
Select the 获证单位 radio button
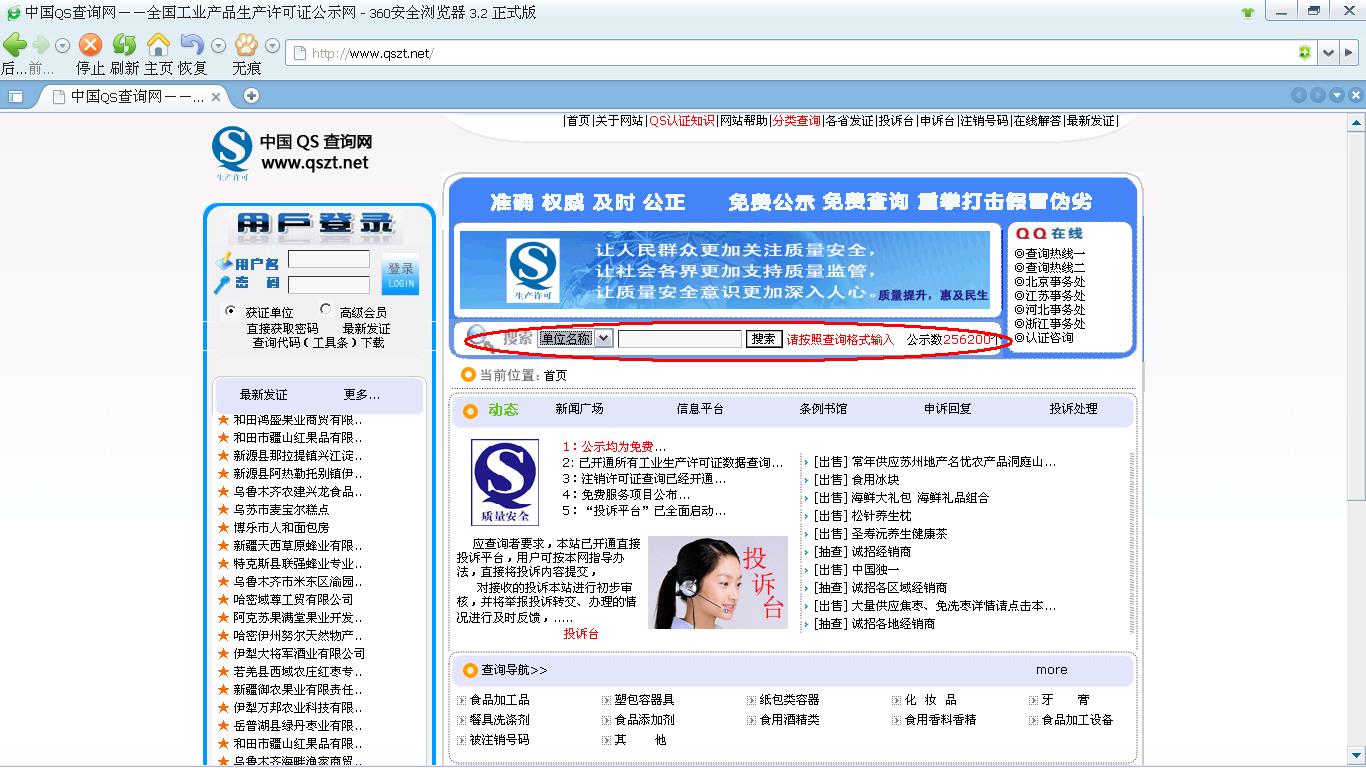click(231, 311)
